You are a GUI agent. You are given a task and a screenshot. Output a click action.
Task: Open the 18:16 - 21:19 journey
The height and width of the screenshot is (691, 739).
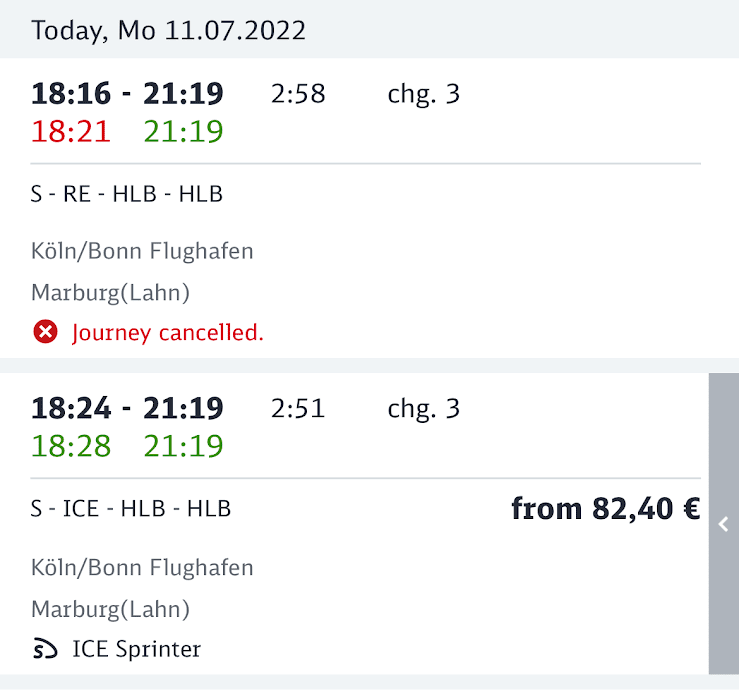(x=127, y=94)
